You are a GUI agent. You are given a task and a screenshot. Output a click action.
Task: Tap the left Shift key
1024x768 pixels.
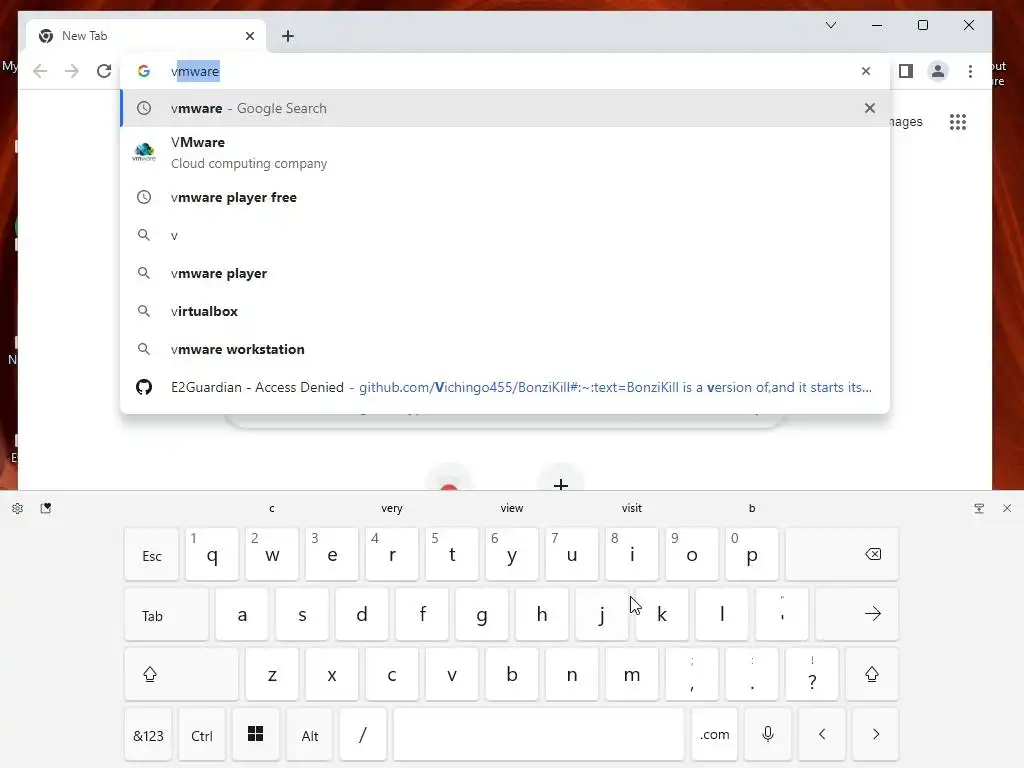point(182,674)
